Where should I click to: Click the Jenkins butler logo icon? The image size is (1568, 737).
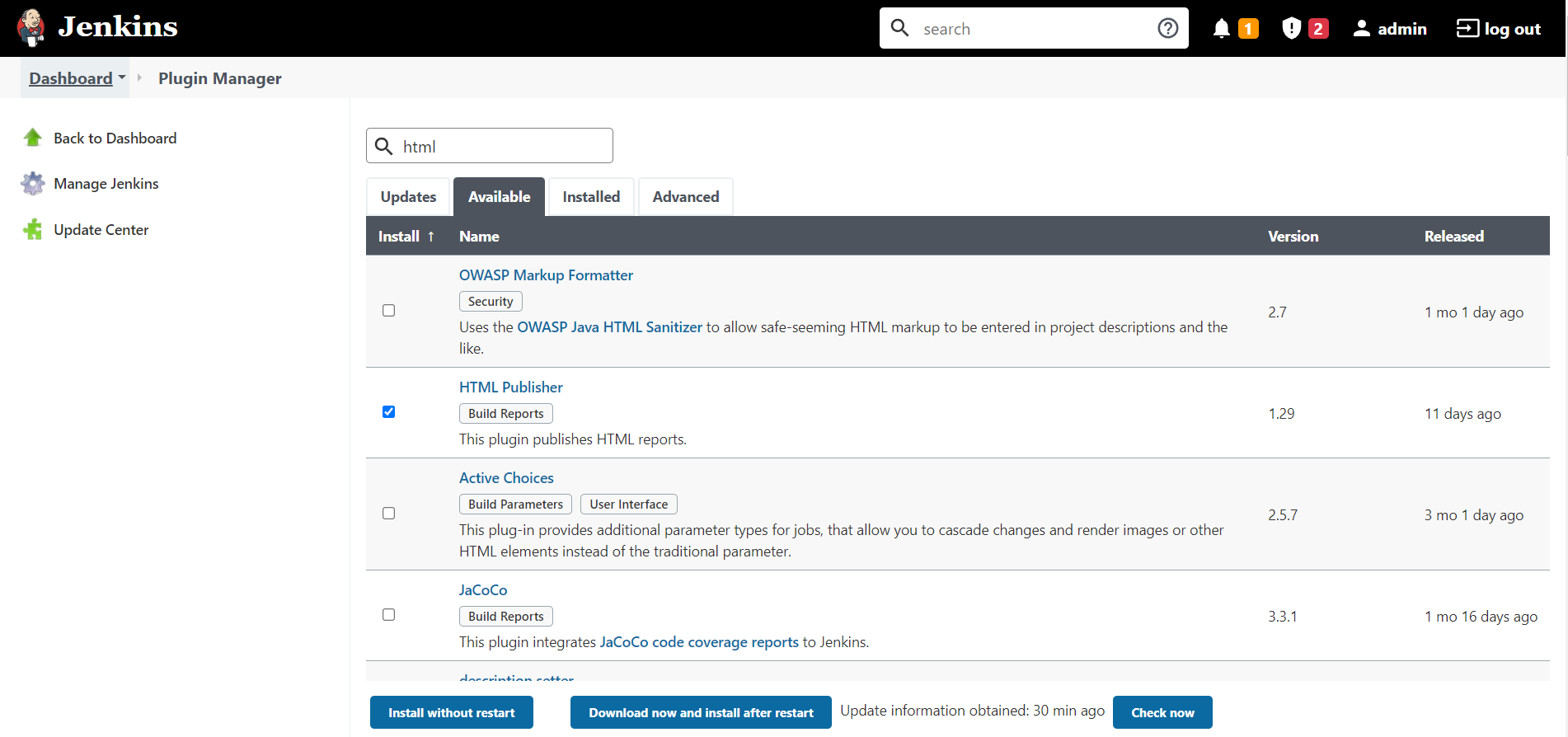tap(31, 28)
